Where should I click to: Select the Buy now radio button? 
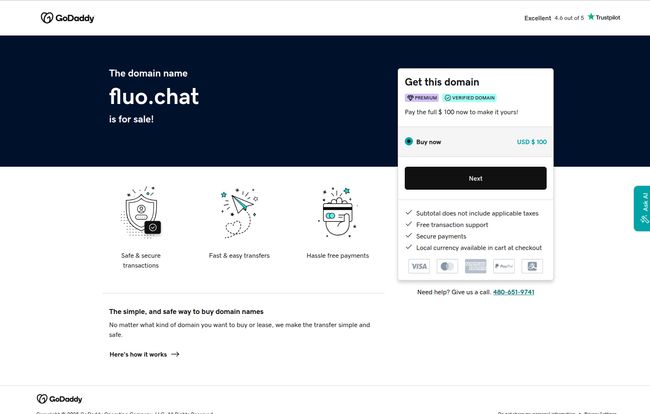click(409, 142)
